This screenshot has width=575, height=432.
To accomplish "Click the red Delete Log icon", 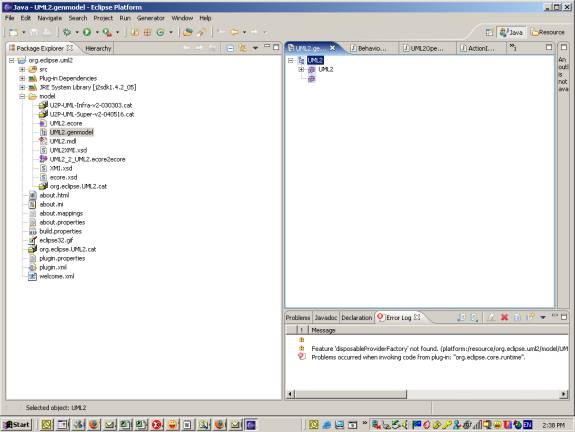I will point(505,317).
